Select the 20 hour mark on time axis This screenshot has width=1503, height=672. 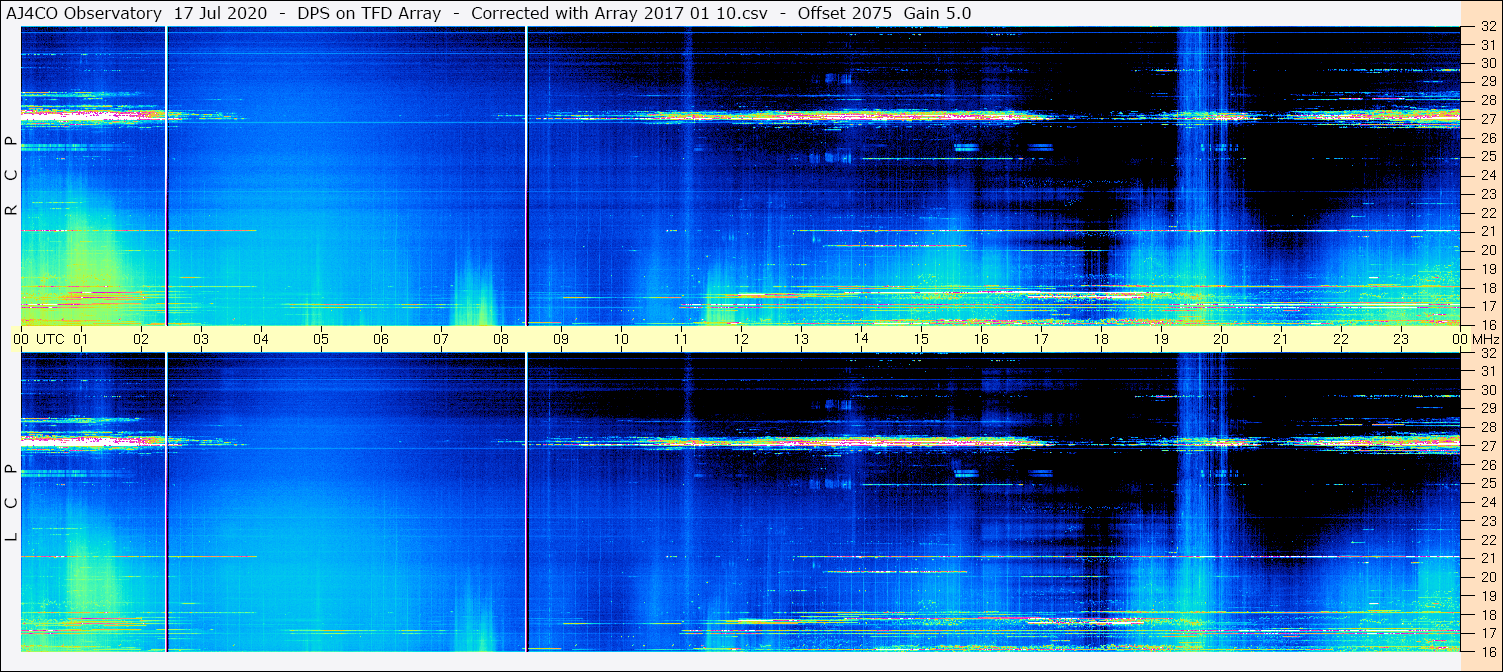click(1221, 339)
